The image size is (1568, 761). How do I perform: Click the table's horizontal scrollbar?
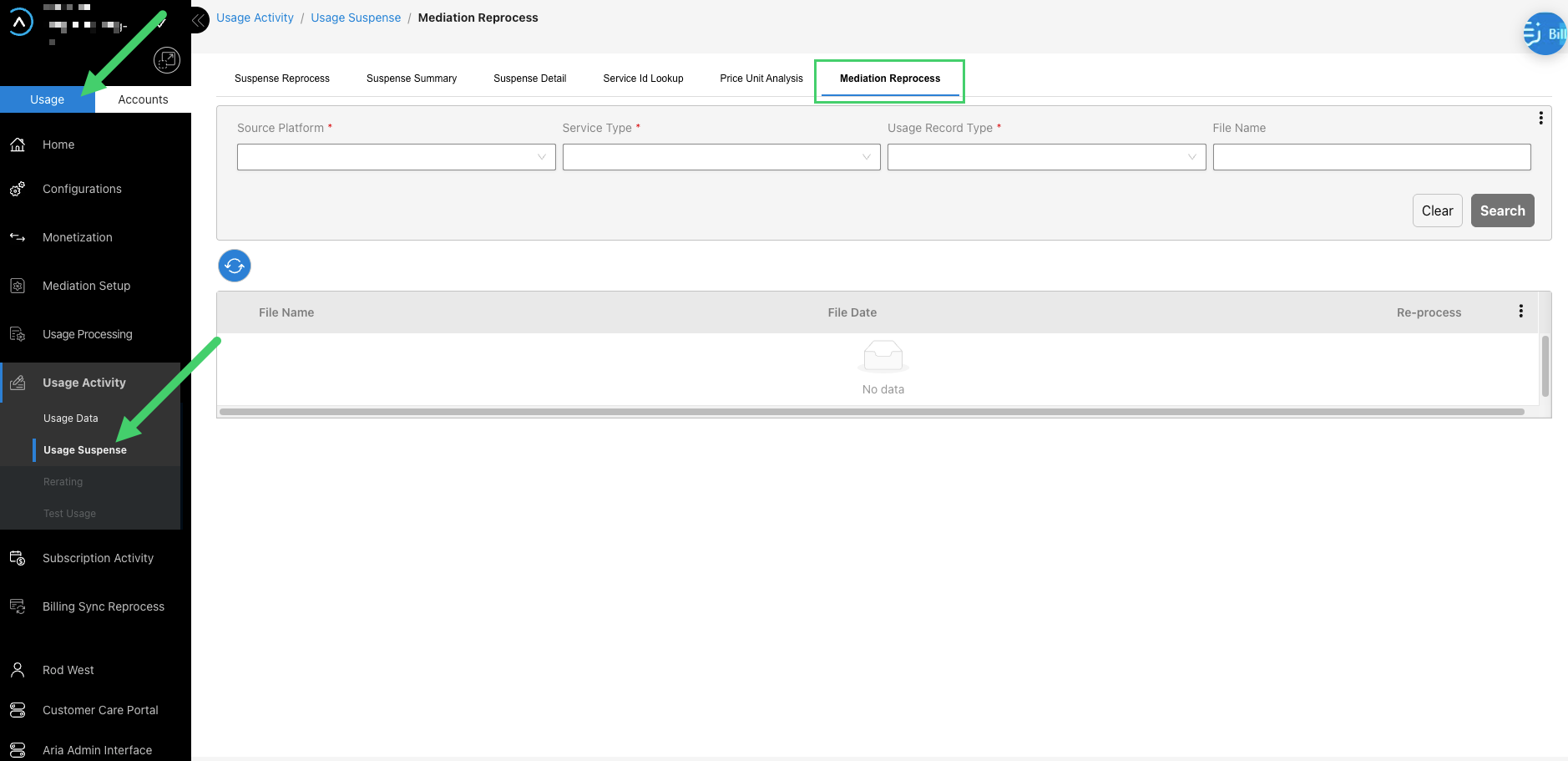point(872,412)
